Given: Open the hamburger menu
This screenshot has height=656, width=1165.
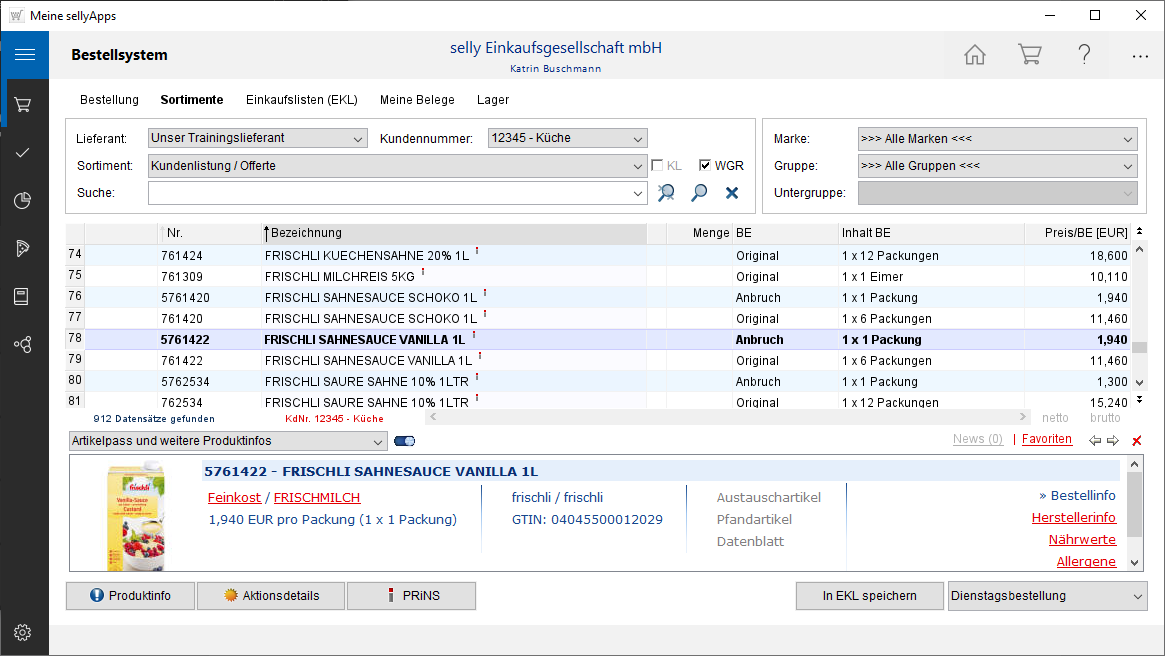Looking at the screenshot, I should 25,54.
